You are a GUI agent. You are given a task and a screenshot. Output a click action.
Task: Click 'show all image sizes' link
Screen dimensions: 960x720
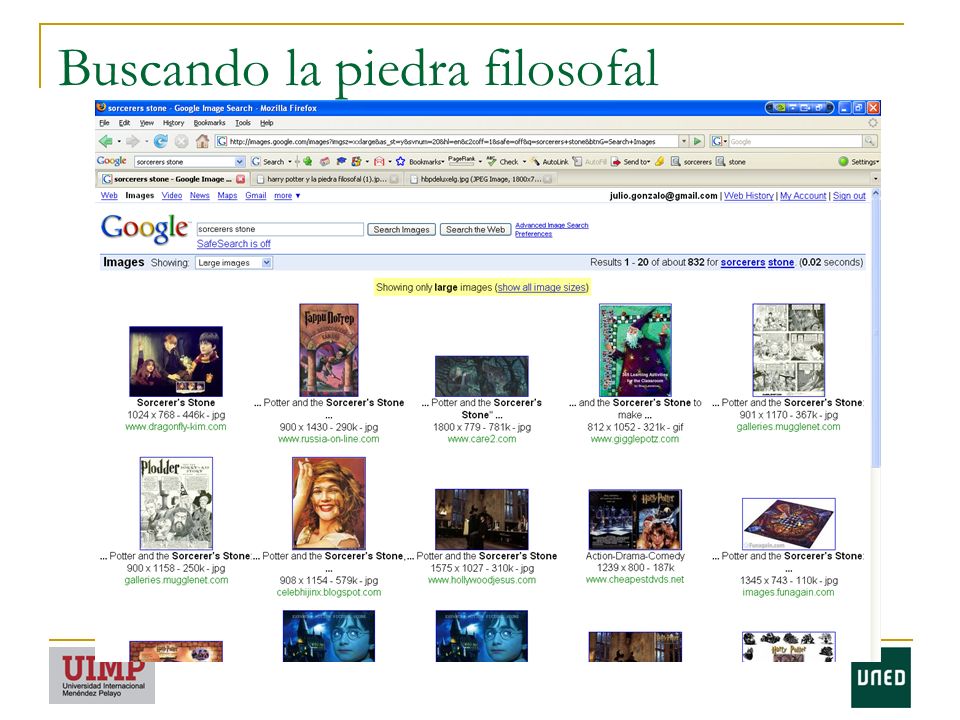pyautogui.click(x=542, y=287)
